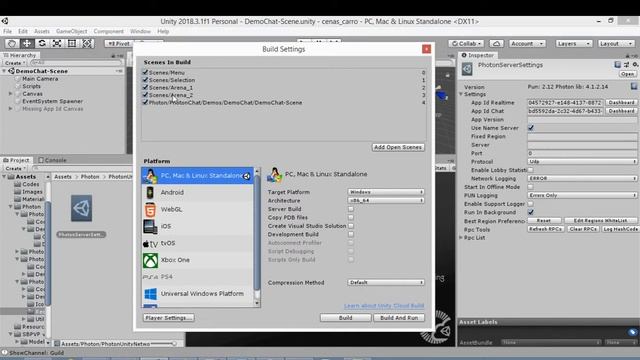Open the Edit menu
This screenshot has width=640, height=360.
23,31
